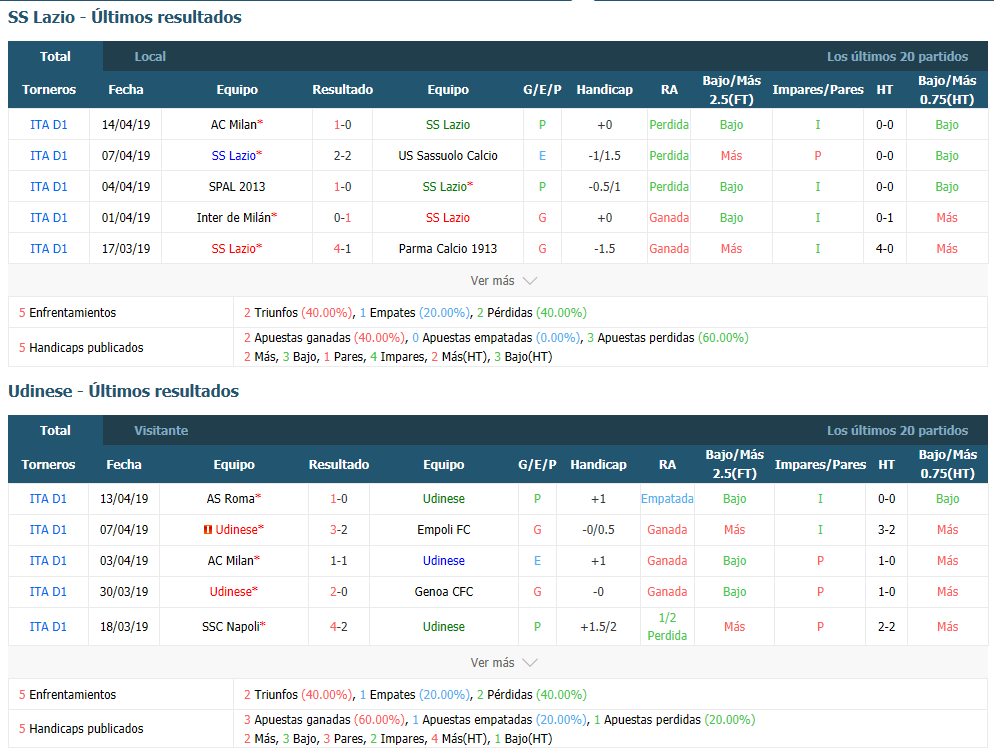994x755 pixels.
Task: Click Impares/Pares column header in Udinese table
Action: pyautogui.click(x=820, y=465)
